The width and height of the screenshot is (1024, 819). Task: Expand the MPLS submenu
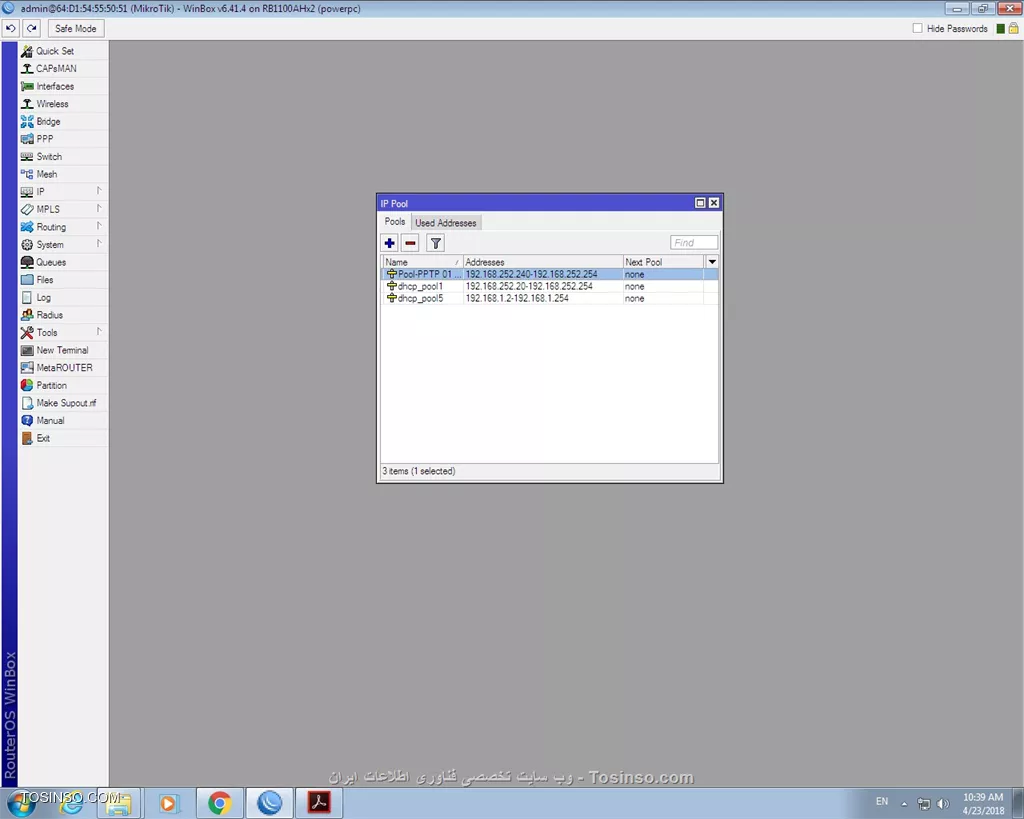tap(63, 209)
